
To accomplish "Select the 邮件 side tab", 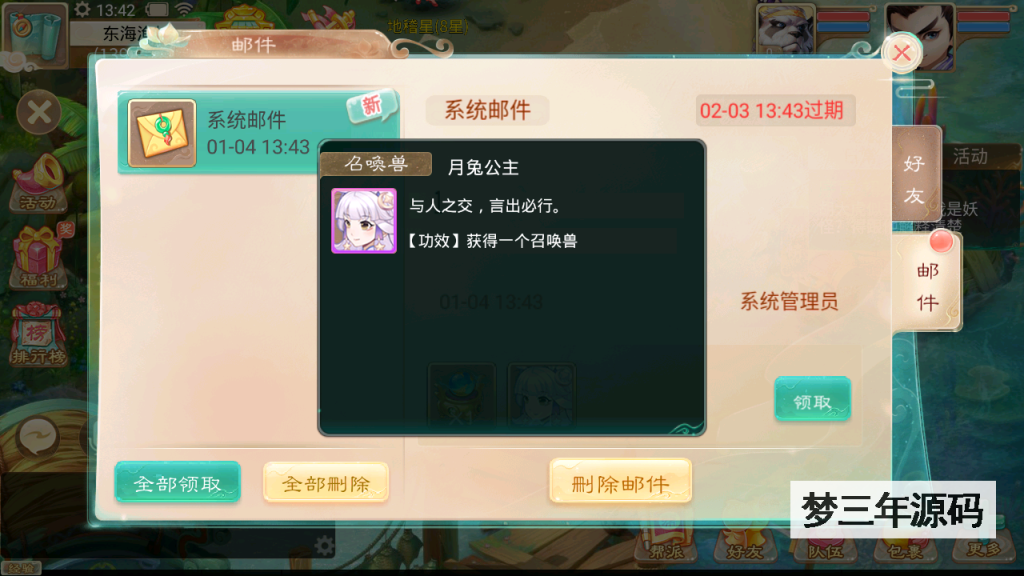I will 927,285.
